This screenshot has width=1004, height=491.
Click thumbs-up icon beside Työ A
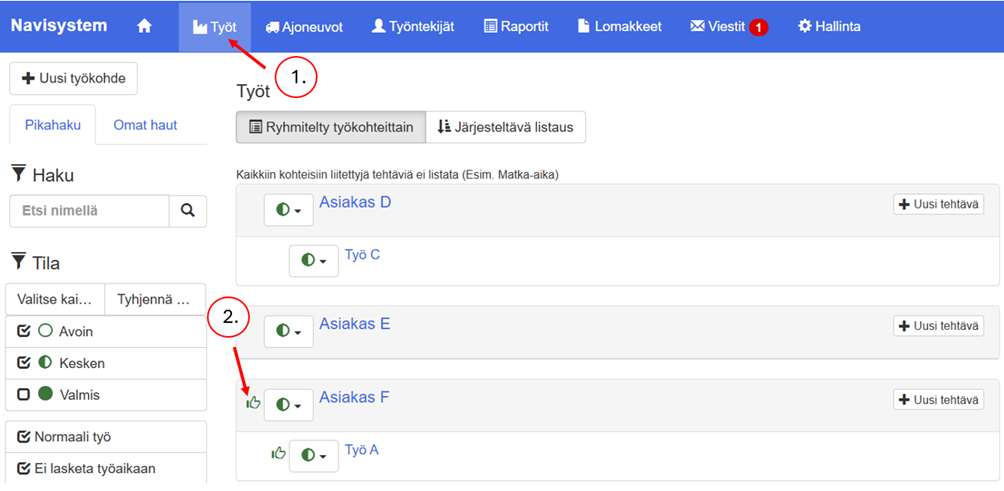point(279,454)
